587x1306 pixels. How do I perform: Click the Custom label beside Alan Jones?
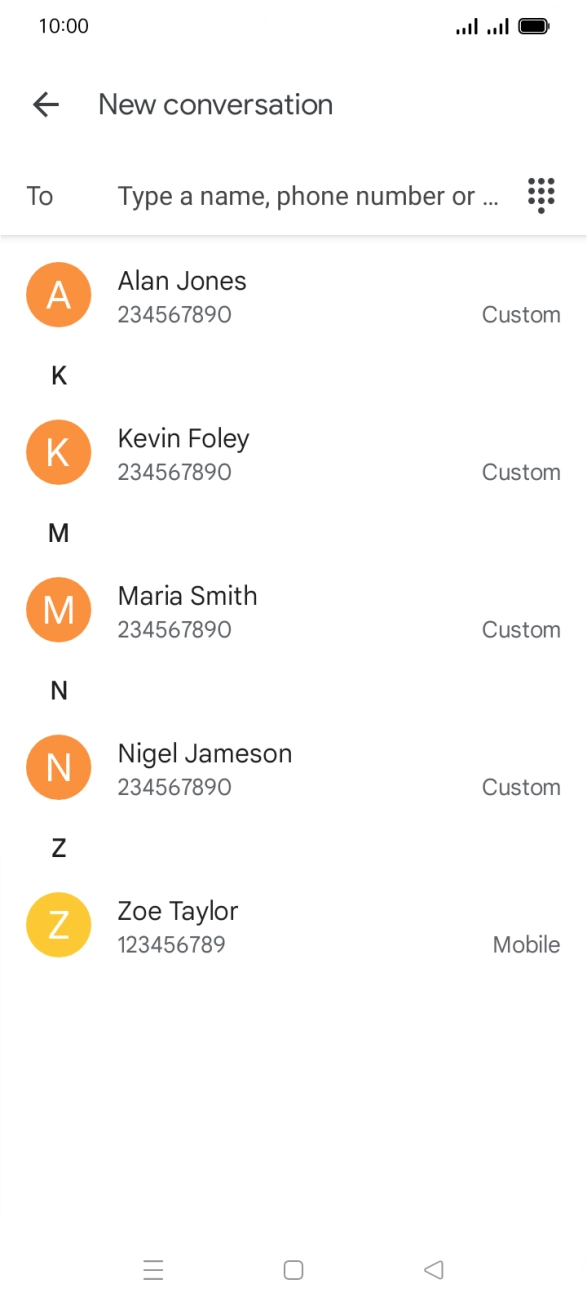click(x=521, y=314)
